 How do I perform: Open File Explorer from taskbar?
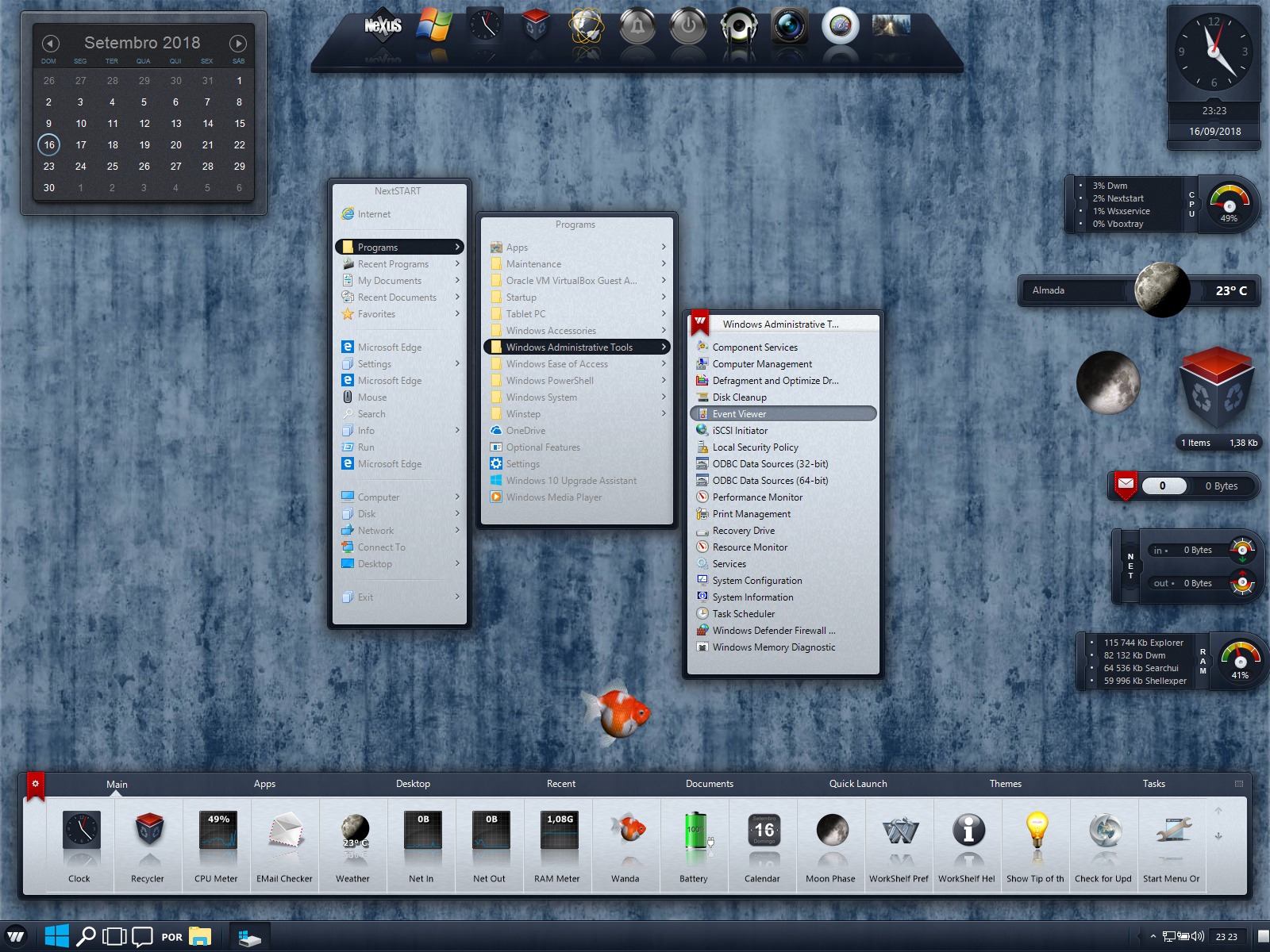click(x=200, y=936)
